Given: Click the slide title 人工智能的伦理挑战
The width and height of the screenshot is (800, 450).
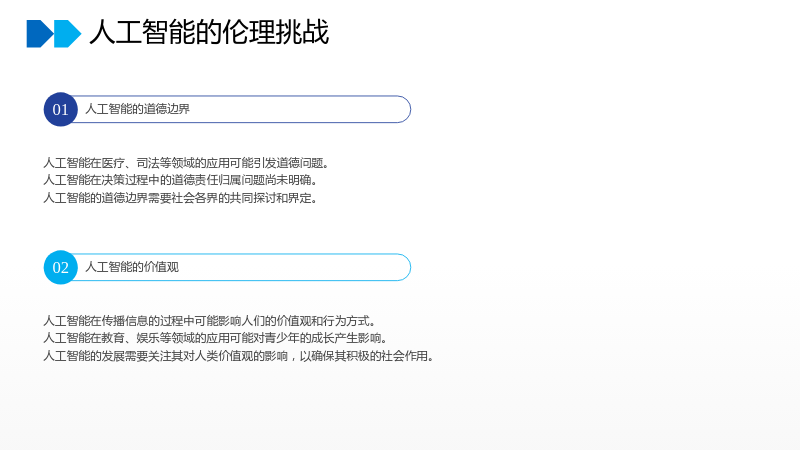Looking at the screenshot, I should (x=209, y=32).
